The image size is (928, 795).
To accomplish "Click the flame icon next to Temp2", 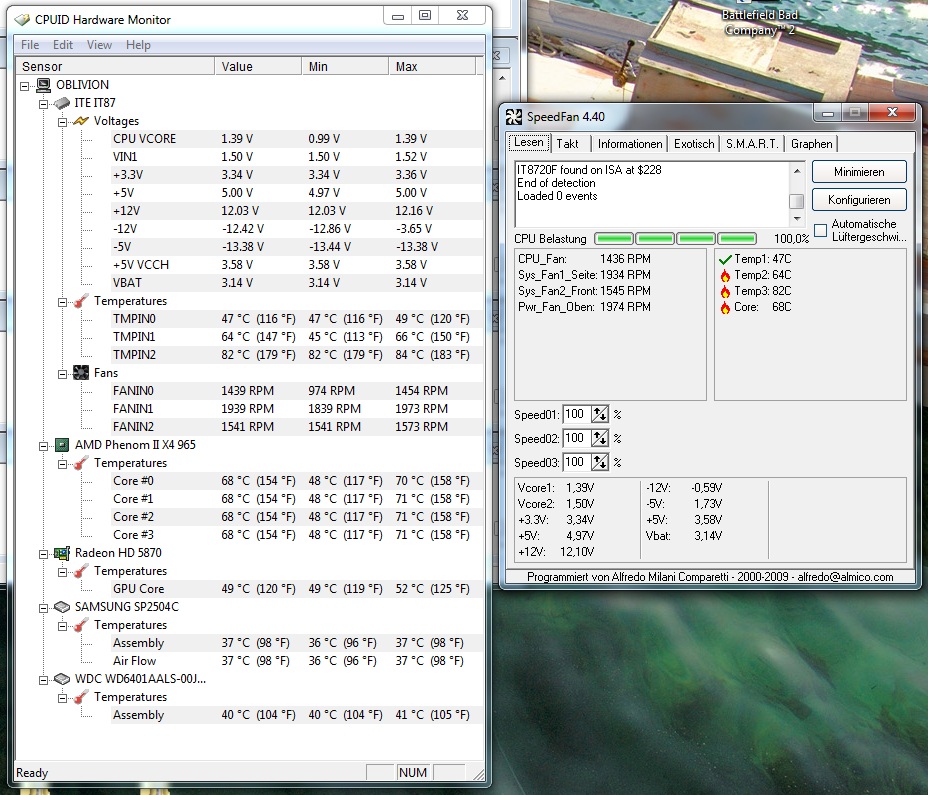I will [x=725, y=275].
